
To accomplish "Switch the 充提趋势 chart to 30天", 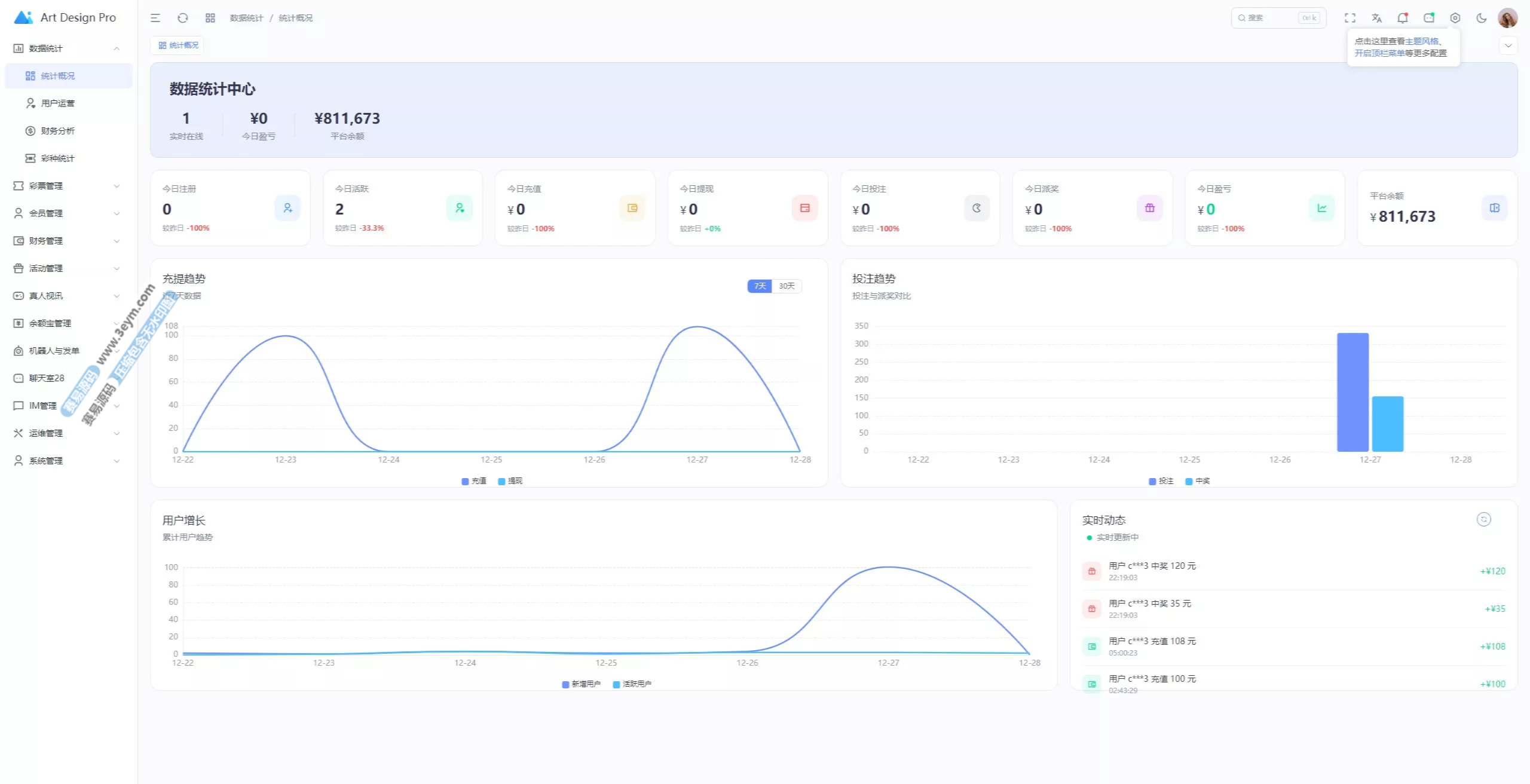I will point(787,286).
